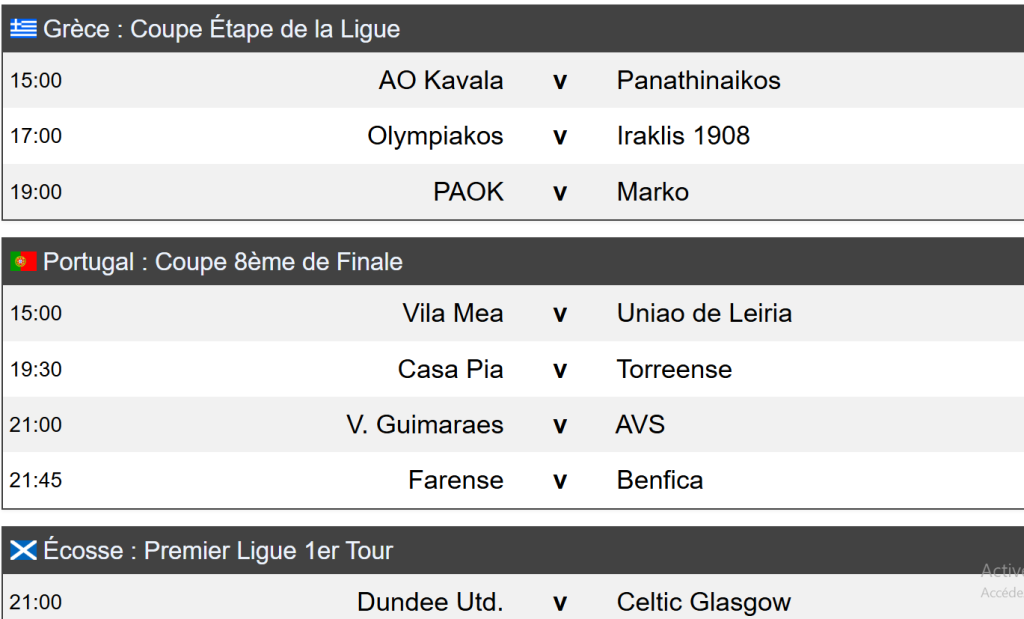This screenshot has height=619, width=1024.
Task: Open the Grèce Coupe Étape de la Ligue header
Action: click(x=221, y=30)
